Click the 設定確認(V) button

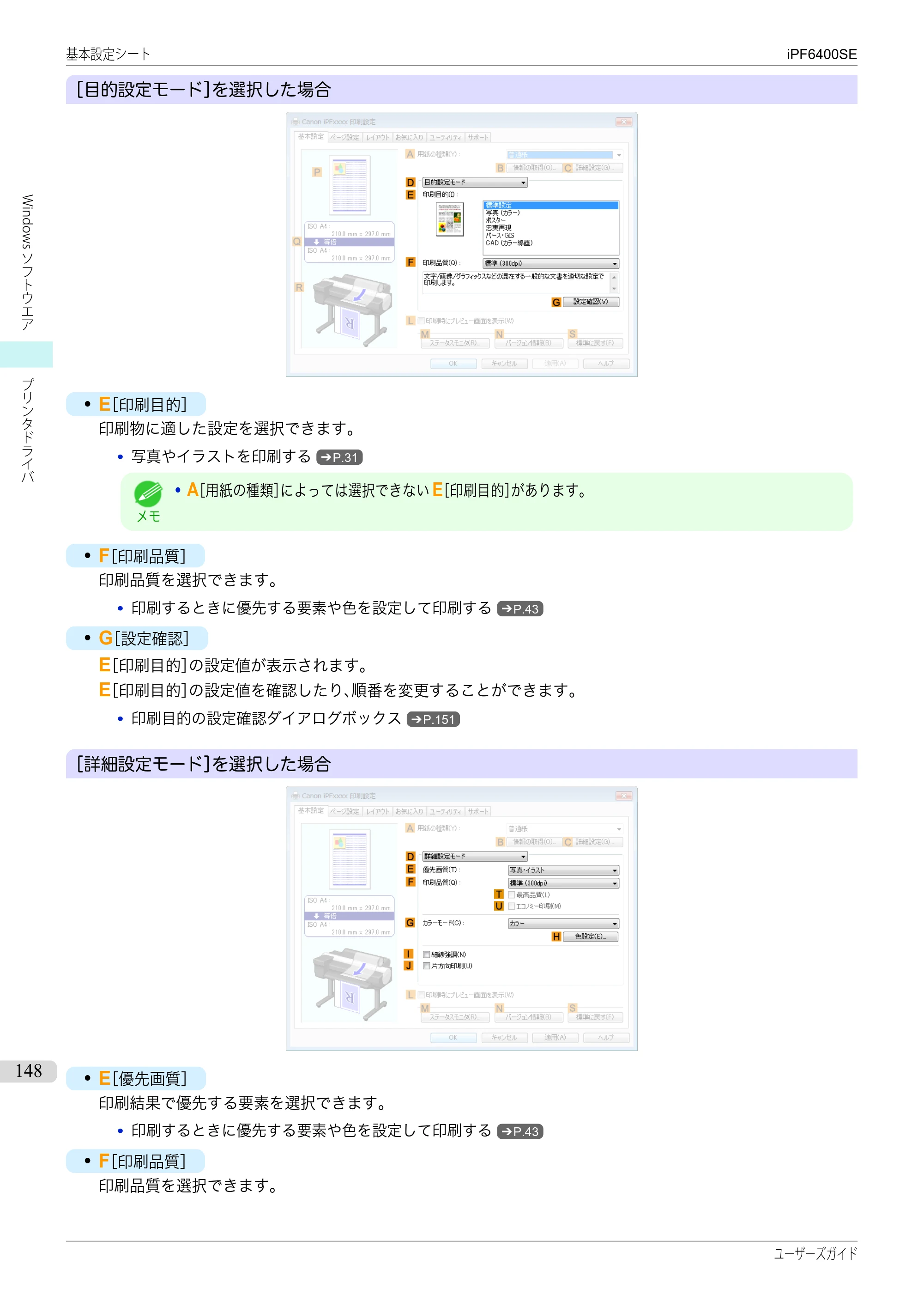pos(591,302)
